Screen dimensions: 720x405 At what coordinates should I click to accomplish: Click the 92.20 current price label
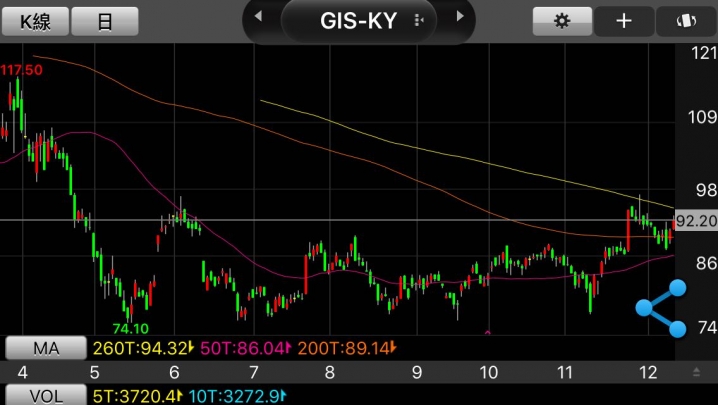[696, 221]
